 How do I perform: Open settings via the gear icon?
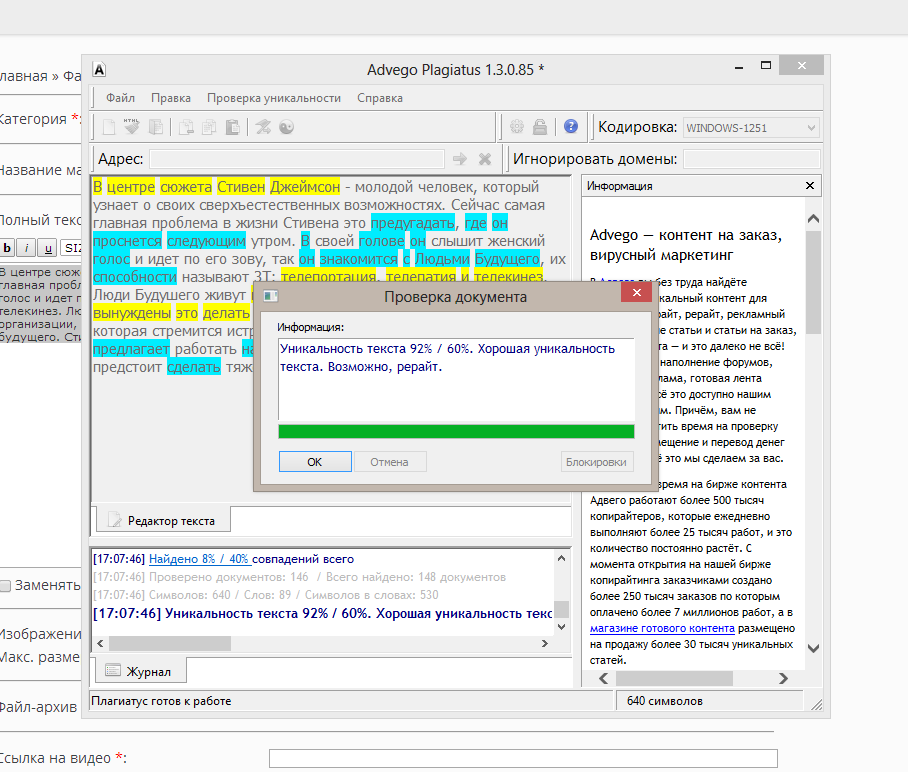coord(517,127)
